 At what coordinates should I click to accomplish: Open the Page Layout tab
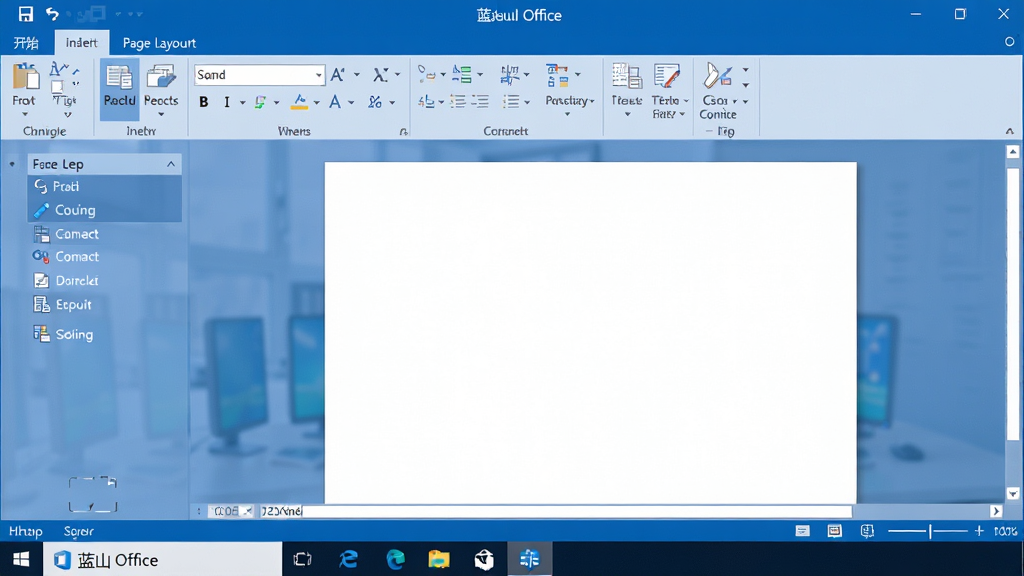(159, 43)
